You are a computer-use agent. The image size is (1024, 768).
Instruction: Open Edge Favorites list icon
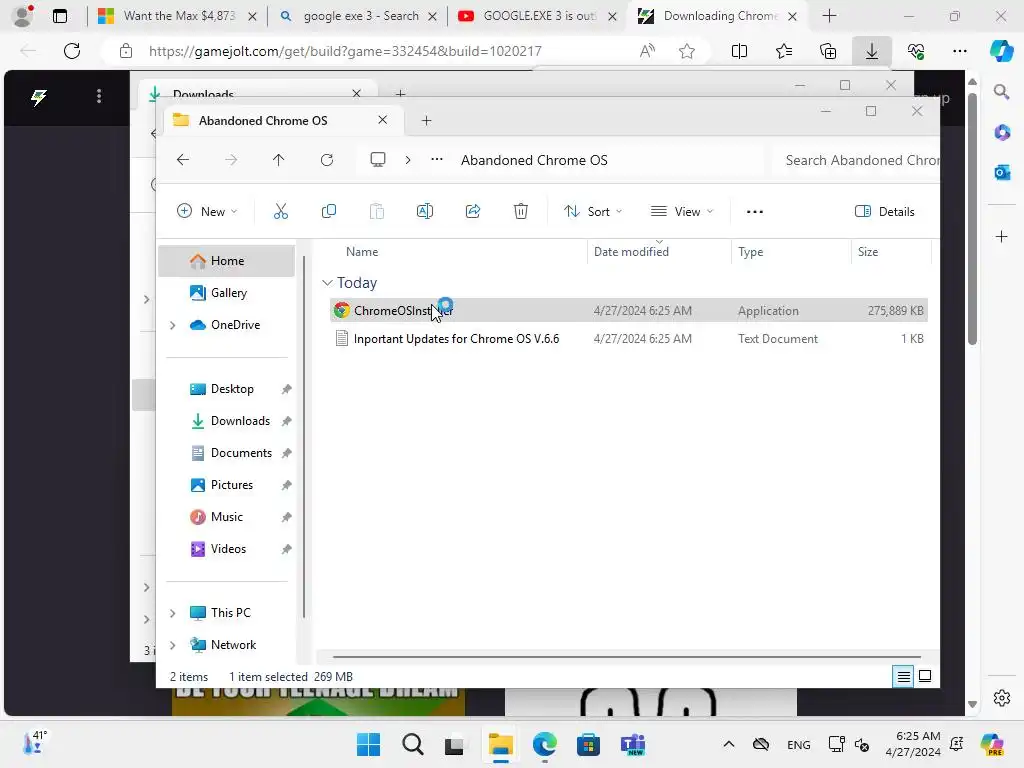[x=784, y=51]
